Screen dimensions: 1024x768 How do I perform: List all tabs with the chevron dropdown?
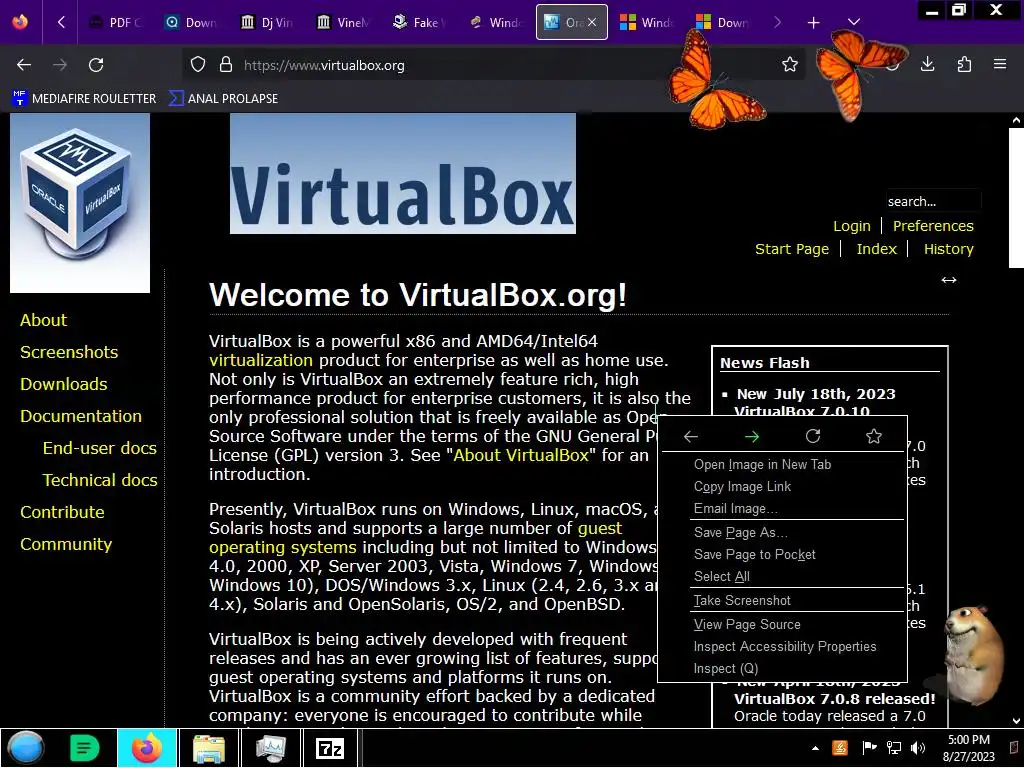[854, 22]
